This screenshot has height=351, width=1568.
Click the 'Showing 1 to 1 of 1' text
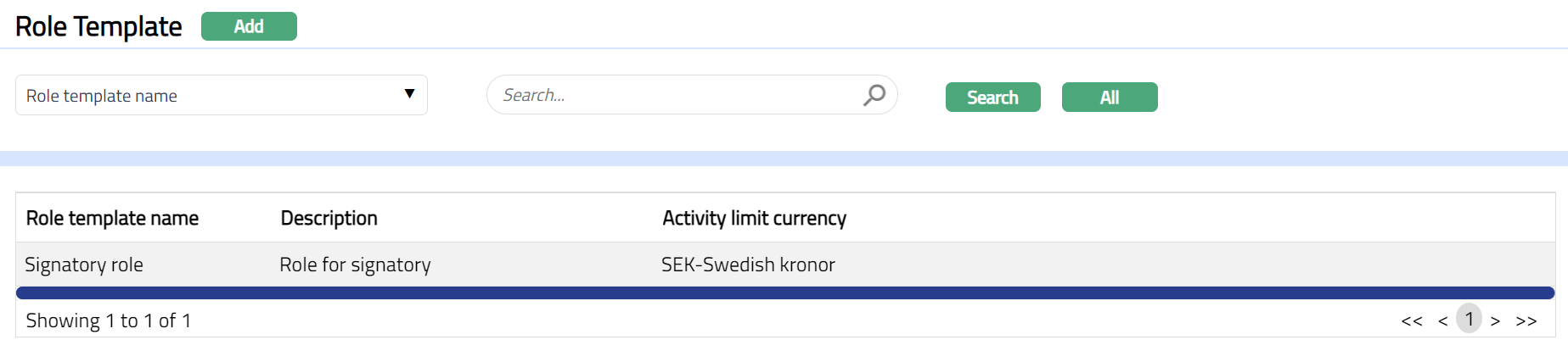(x=109, y=320)
